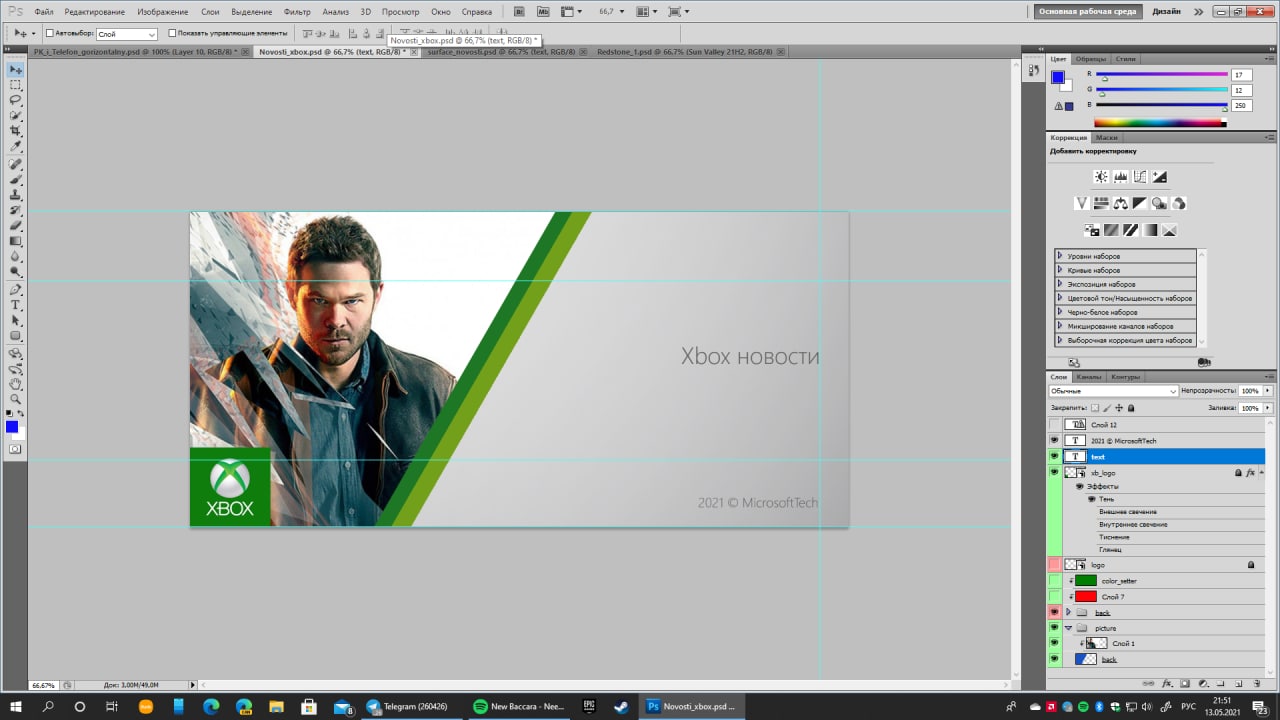Select the Move tool
The width and height of the screenshot is (1280, 720).
pyautogui.click(x=16, y=69)
